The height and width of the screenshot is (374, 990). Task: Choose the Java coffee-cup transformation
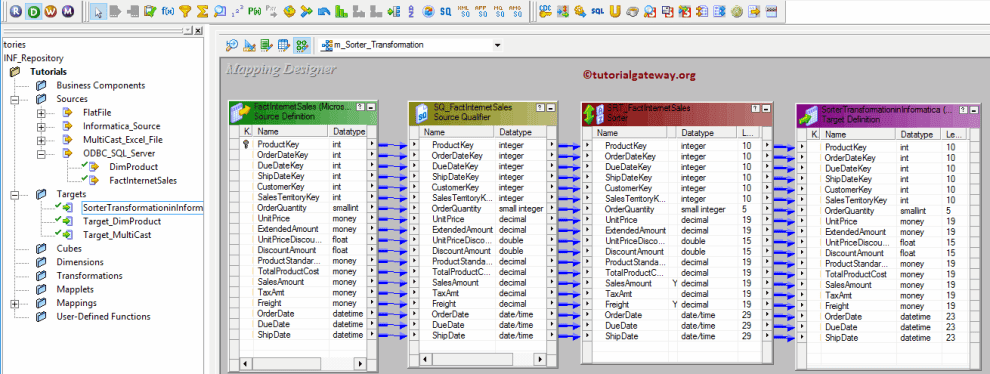pyautogui.click(x=632, y=12)
